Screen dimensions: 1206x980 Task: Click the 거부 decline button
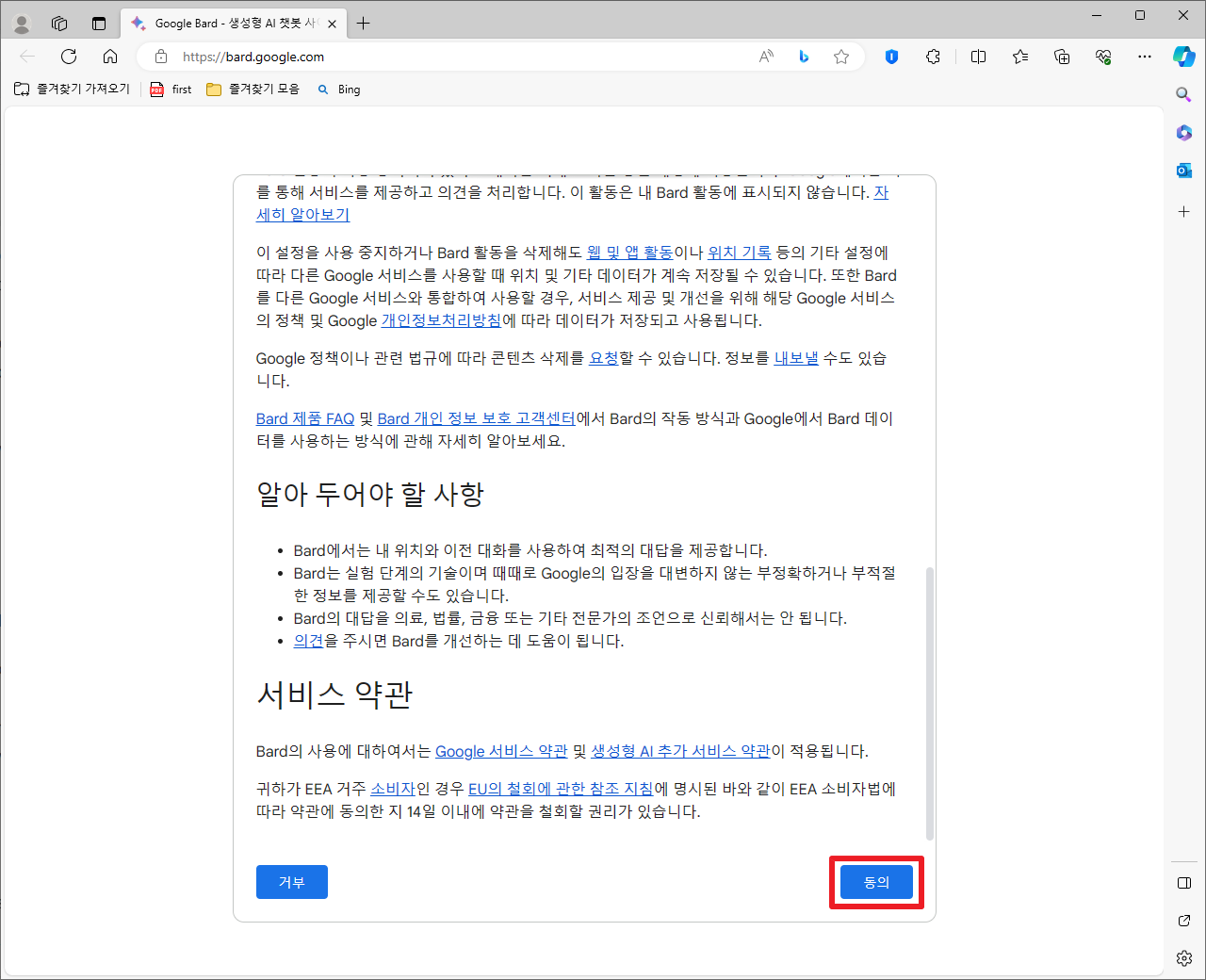point(292,882)
